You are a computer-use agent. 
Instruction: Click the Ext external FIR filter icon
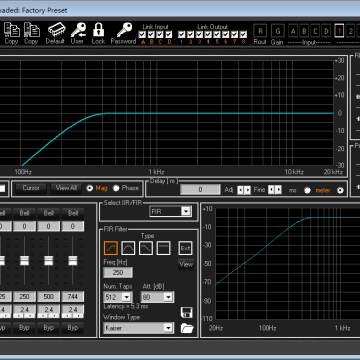click(185, 248)
